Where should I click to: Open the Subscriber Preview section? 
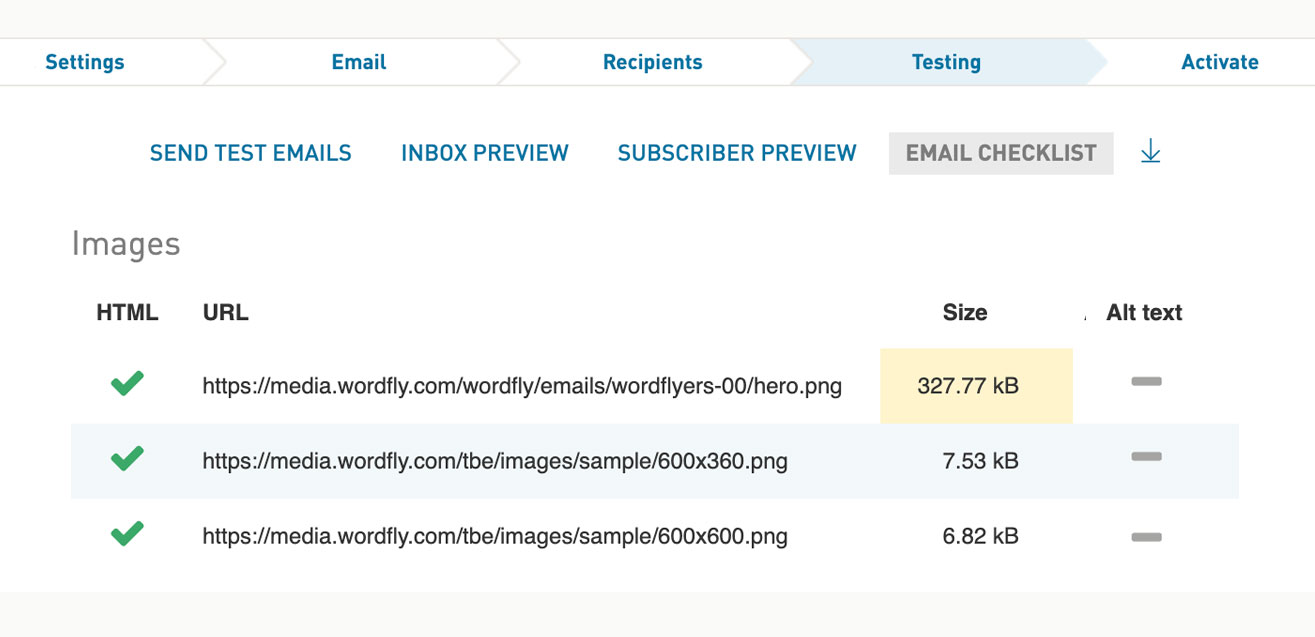pos(737,153)
